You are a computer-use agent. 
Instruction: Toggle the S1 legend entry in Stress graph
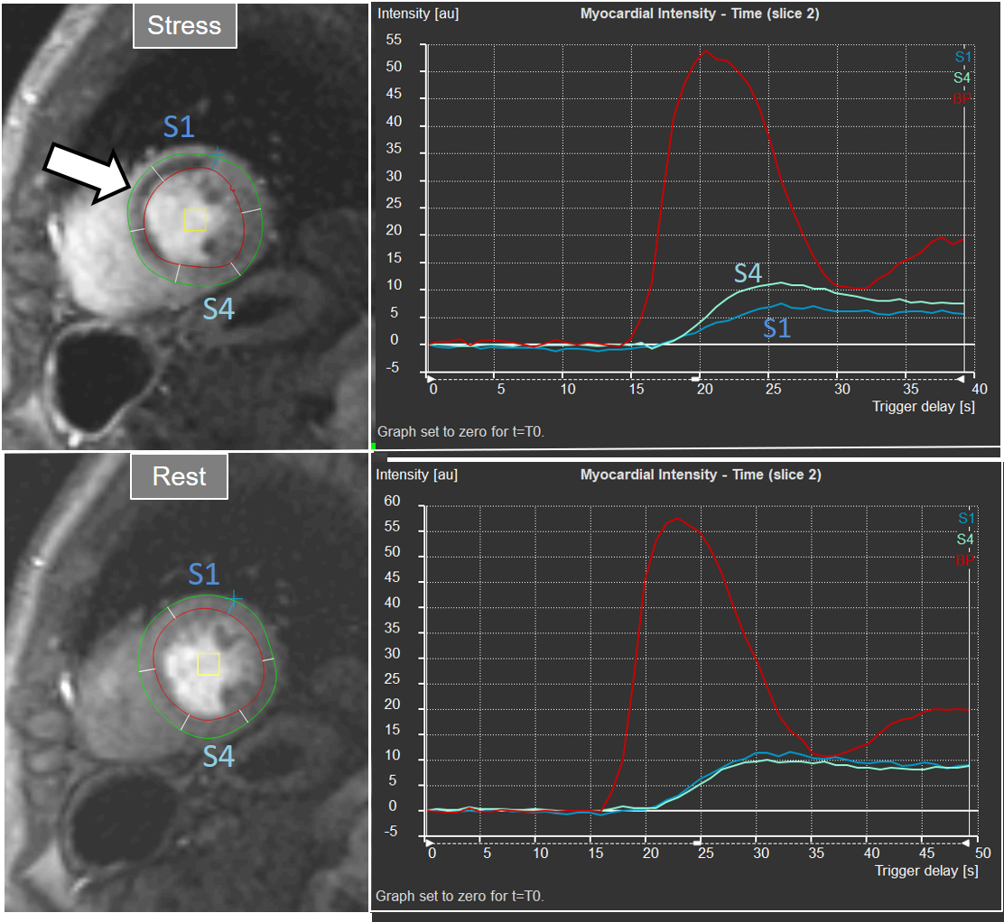pyautogui.click(x=961, y=57)
